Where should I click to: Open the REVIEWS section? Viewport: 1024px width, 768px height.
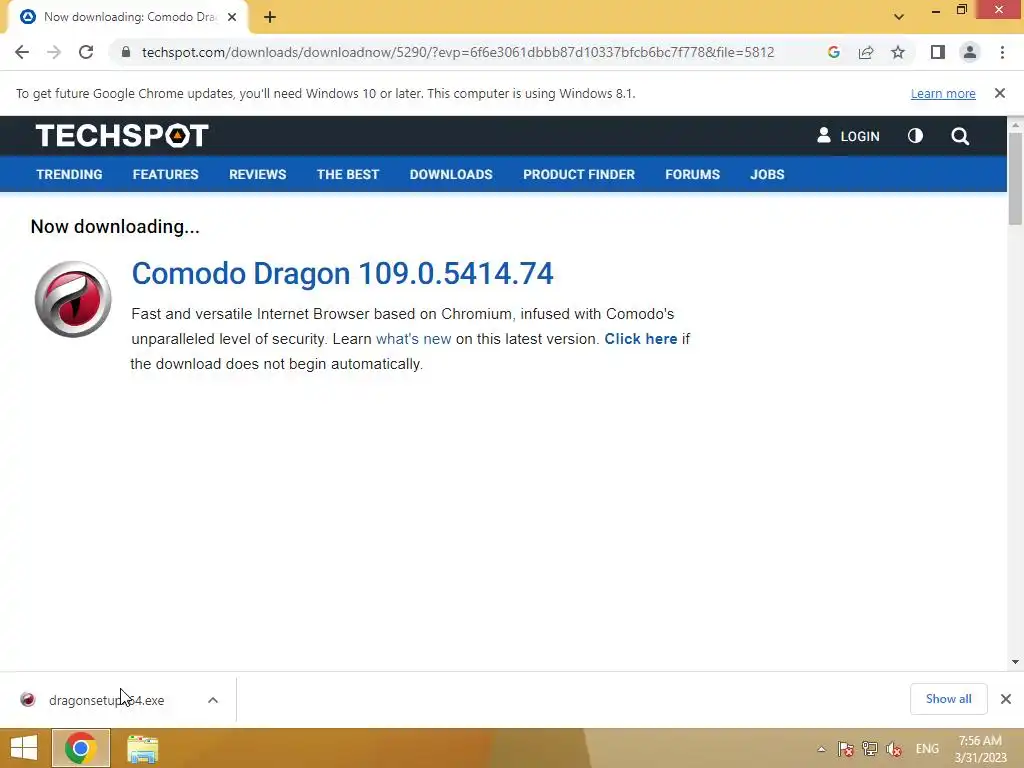257,174
